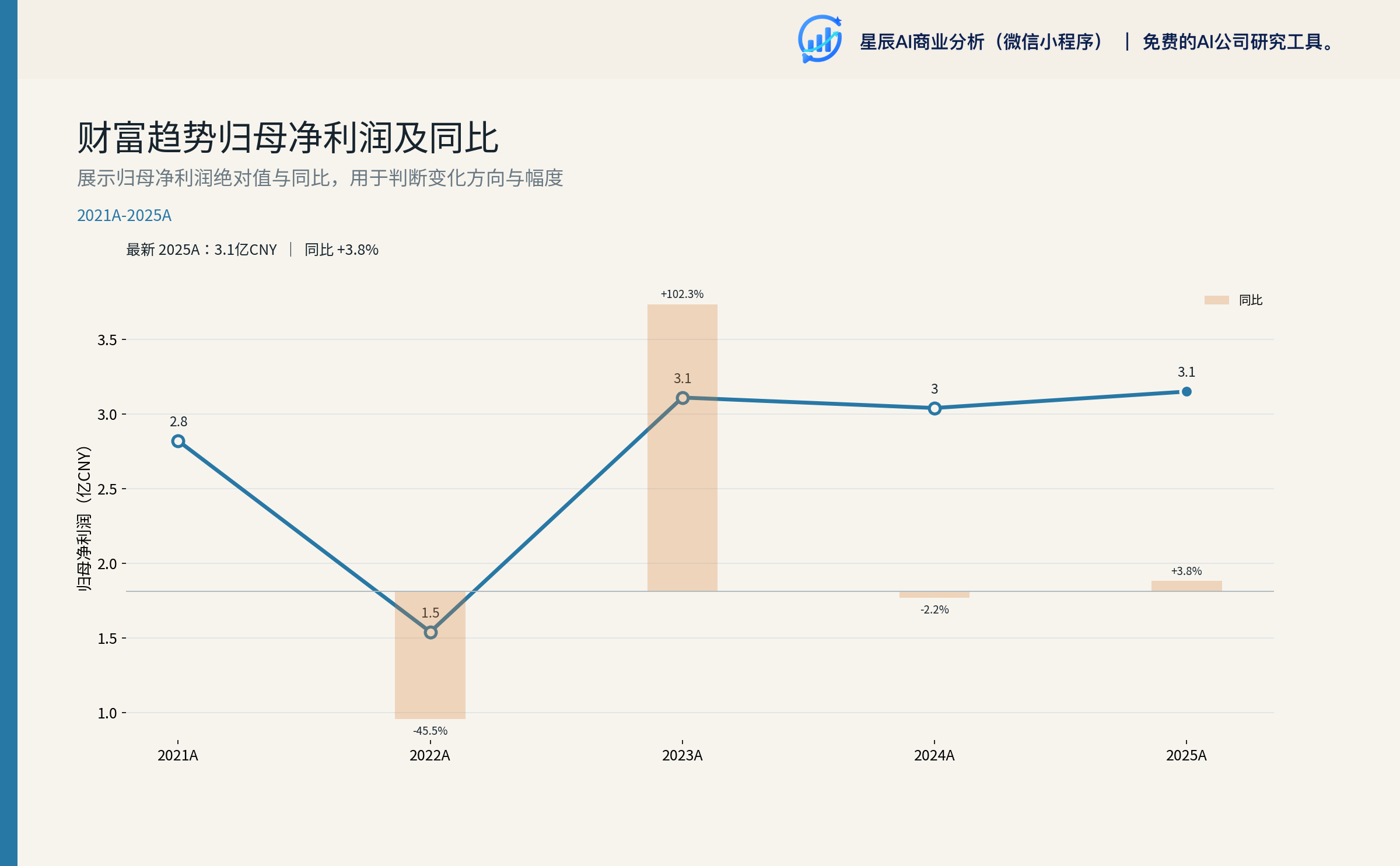
Task: Click the -45.5% value label
Action: pyautogui.click(x=430, y=731)
